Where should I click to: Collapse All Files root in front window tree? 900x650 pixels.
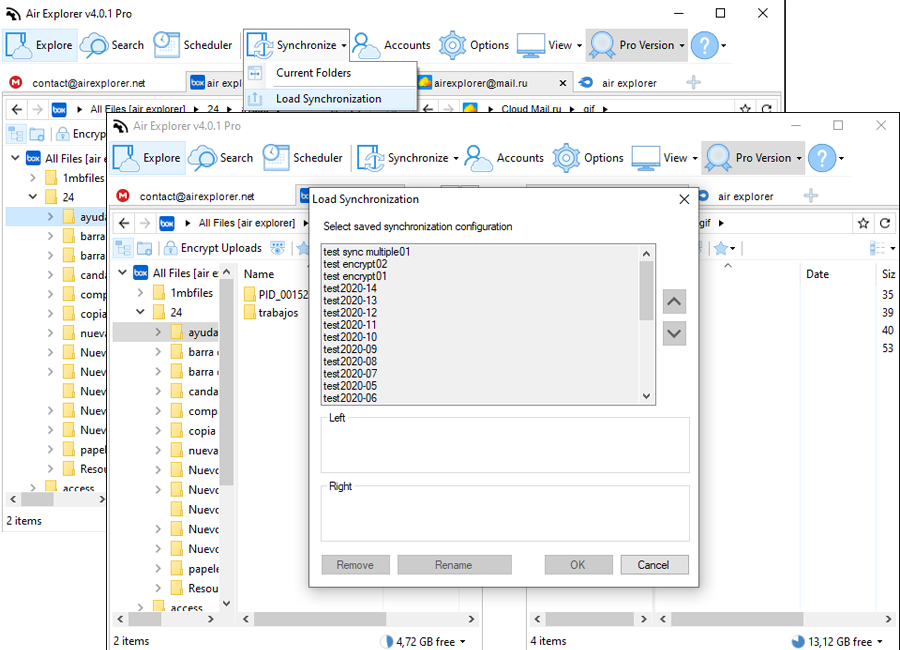pos(122,272)
